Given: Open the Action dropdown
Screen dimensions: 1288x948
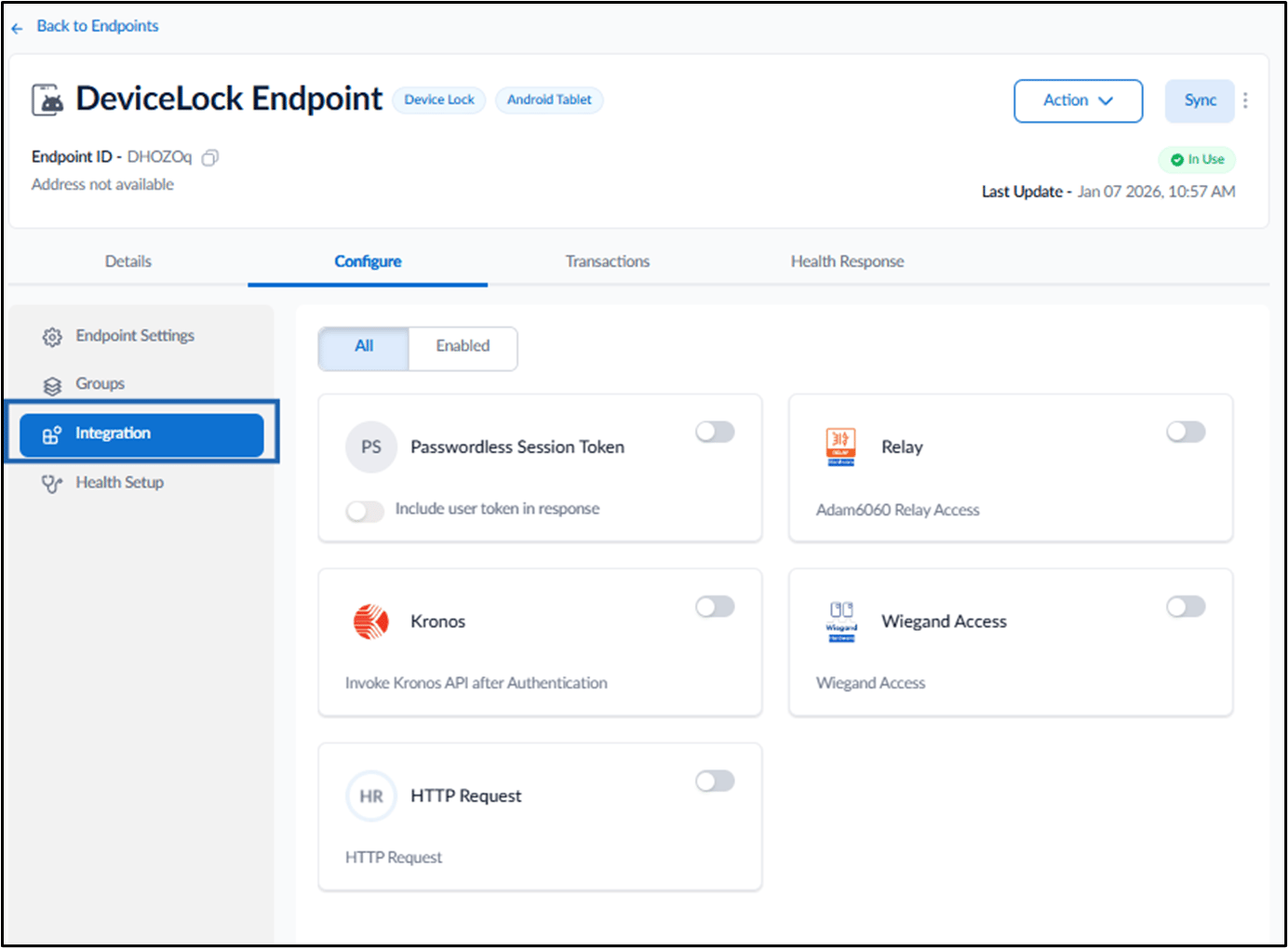Looking at the screenshot, I should click(1078, 100).
